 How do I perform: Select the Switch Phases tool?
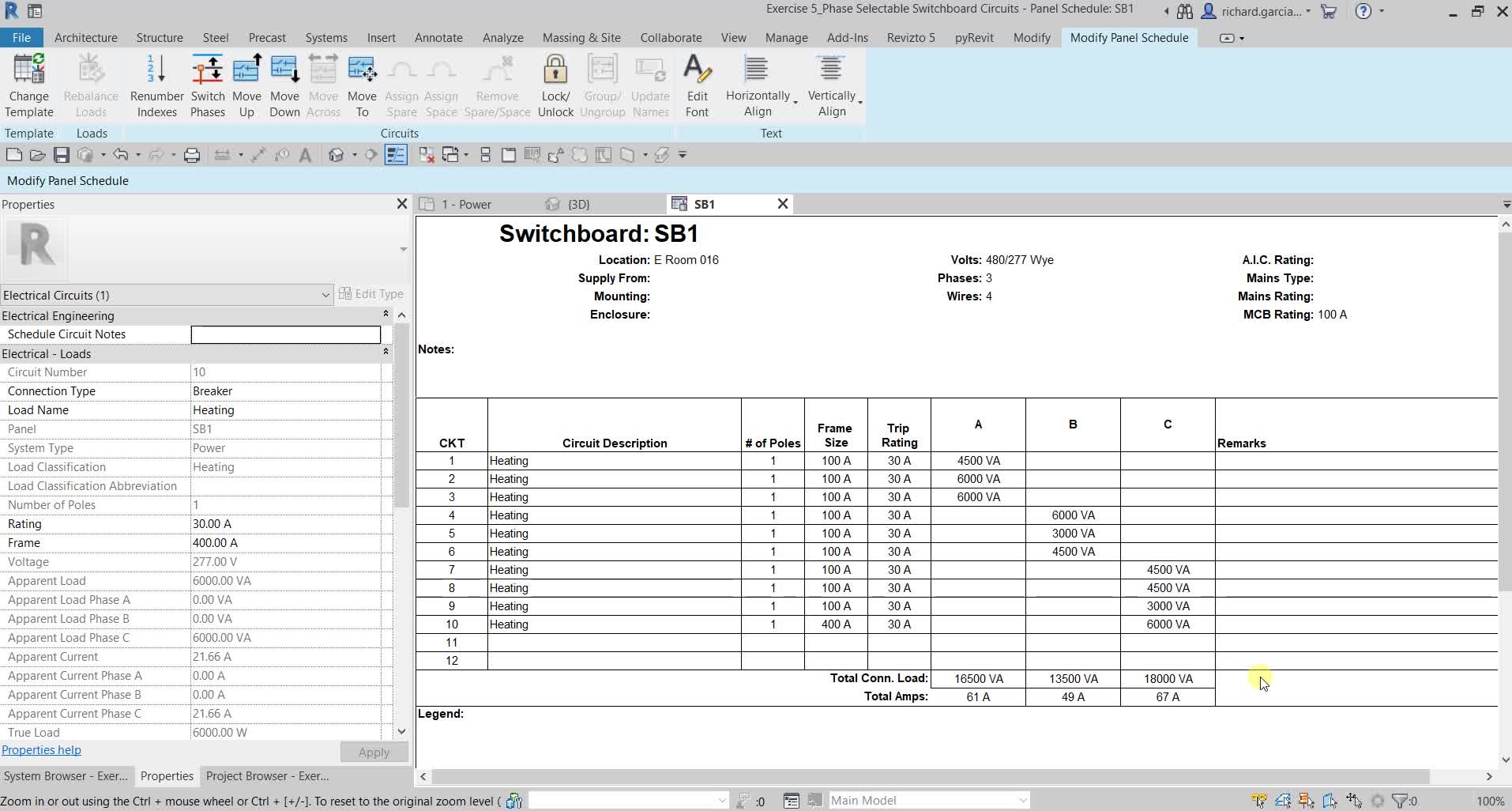(208, 82)
